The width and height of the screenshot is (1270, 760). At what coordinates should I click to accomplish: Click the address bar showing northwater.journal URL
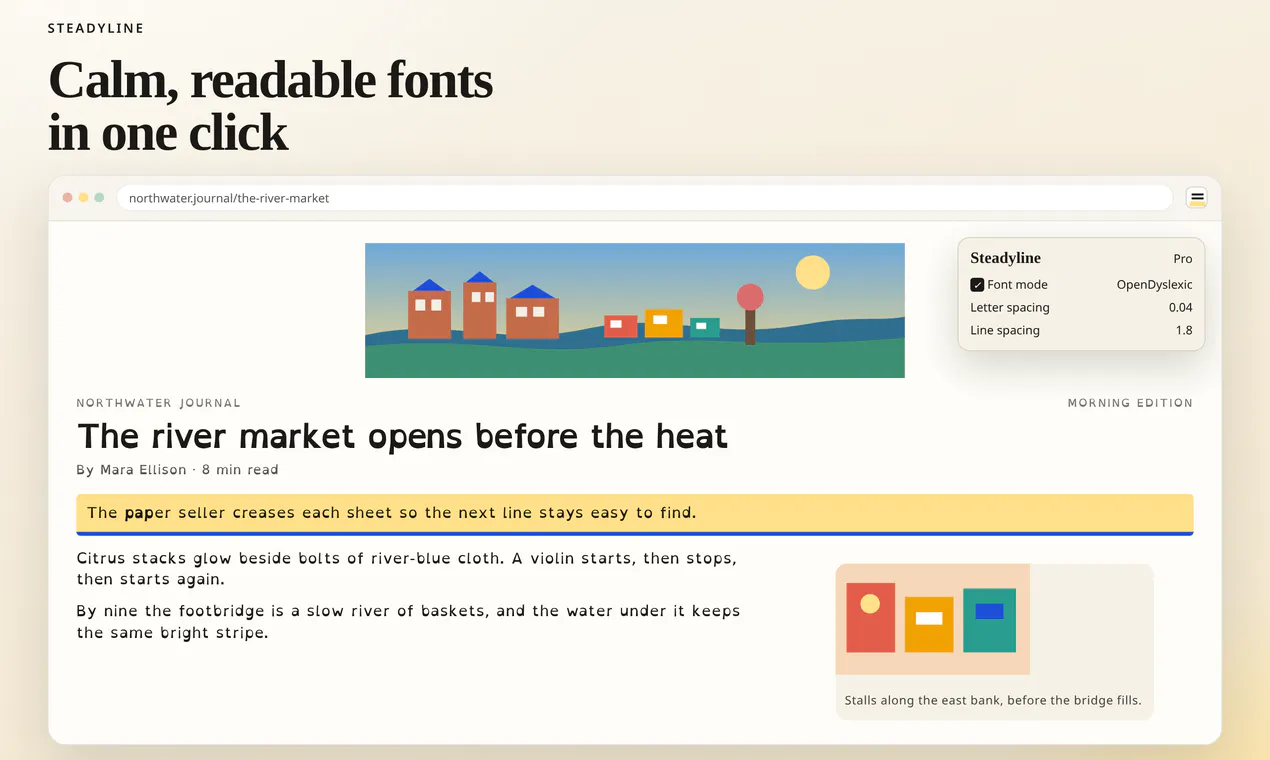click(x=644, y=198)
